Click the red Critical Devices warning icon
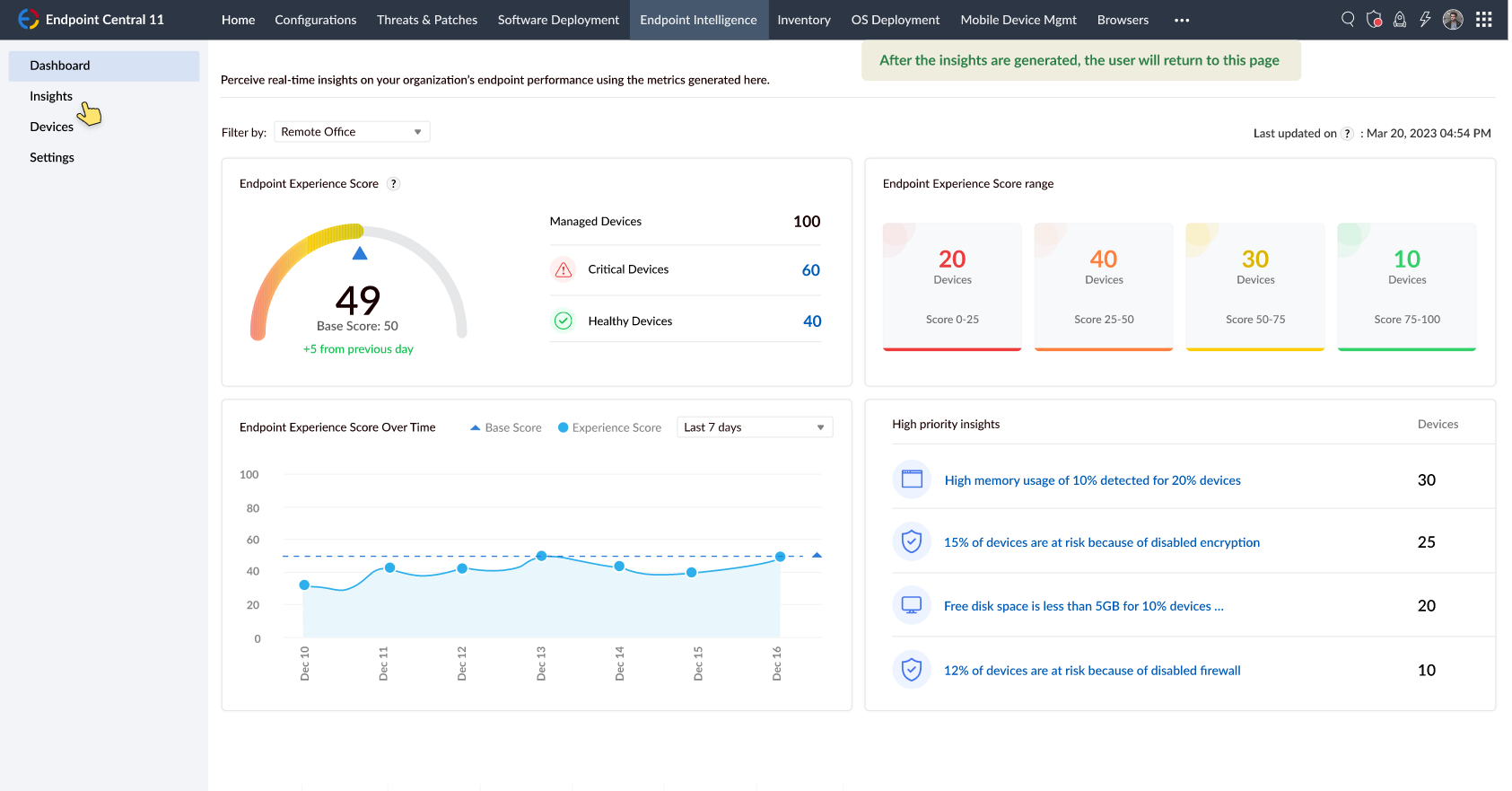This screenshot has height=791, width=1512. [564, 269]
